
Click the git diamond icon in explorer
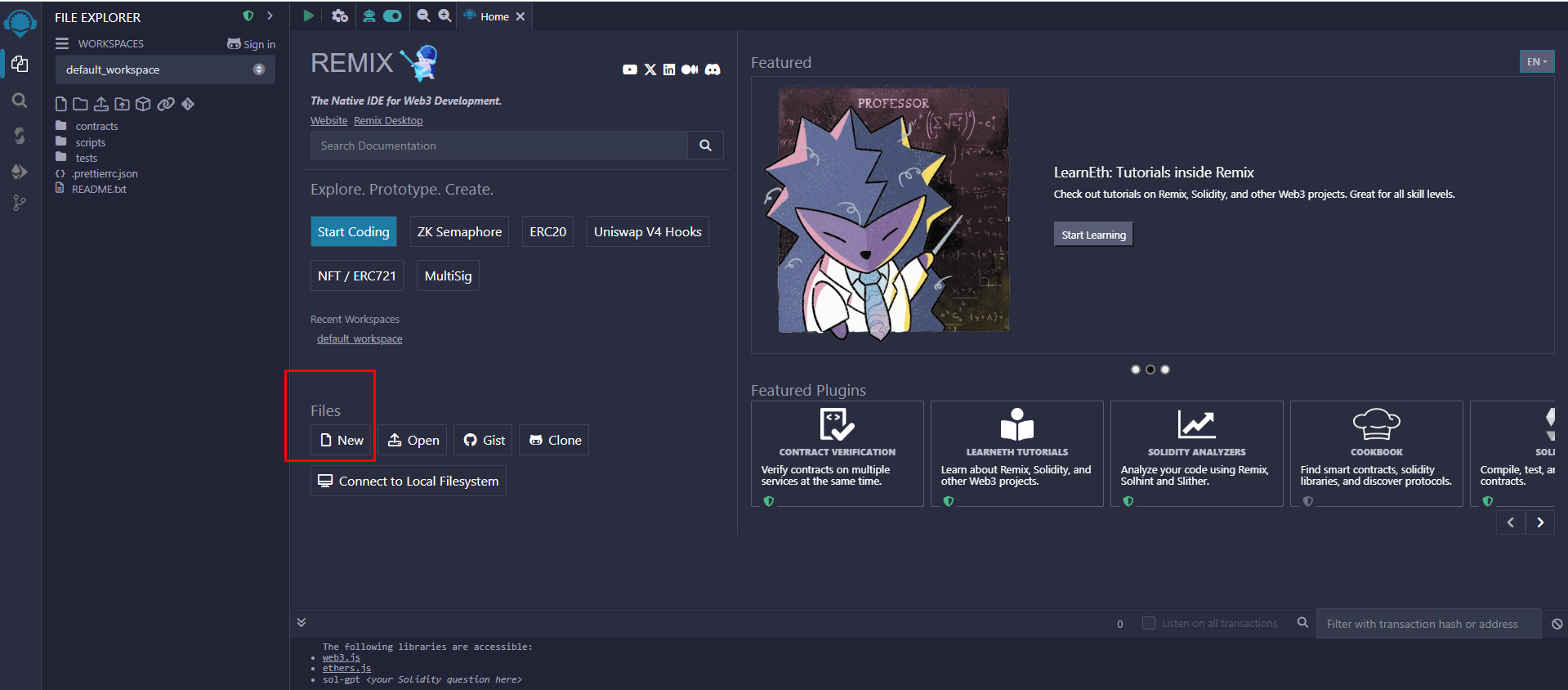tap(188, 104)
